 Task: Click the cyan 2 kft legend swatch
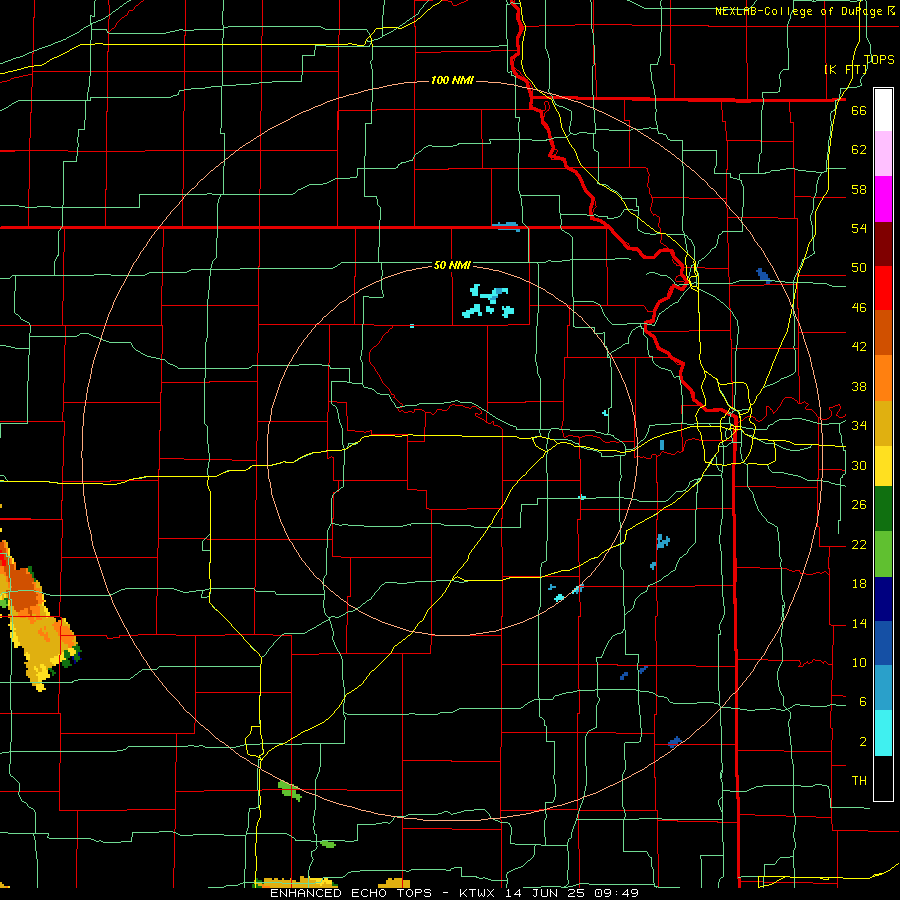pyautogui.click(x=883, y=733)
